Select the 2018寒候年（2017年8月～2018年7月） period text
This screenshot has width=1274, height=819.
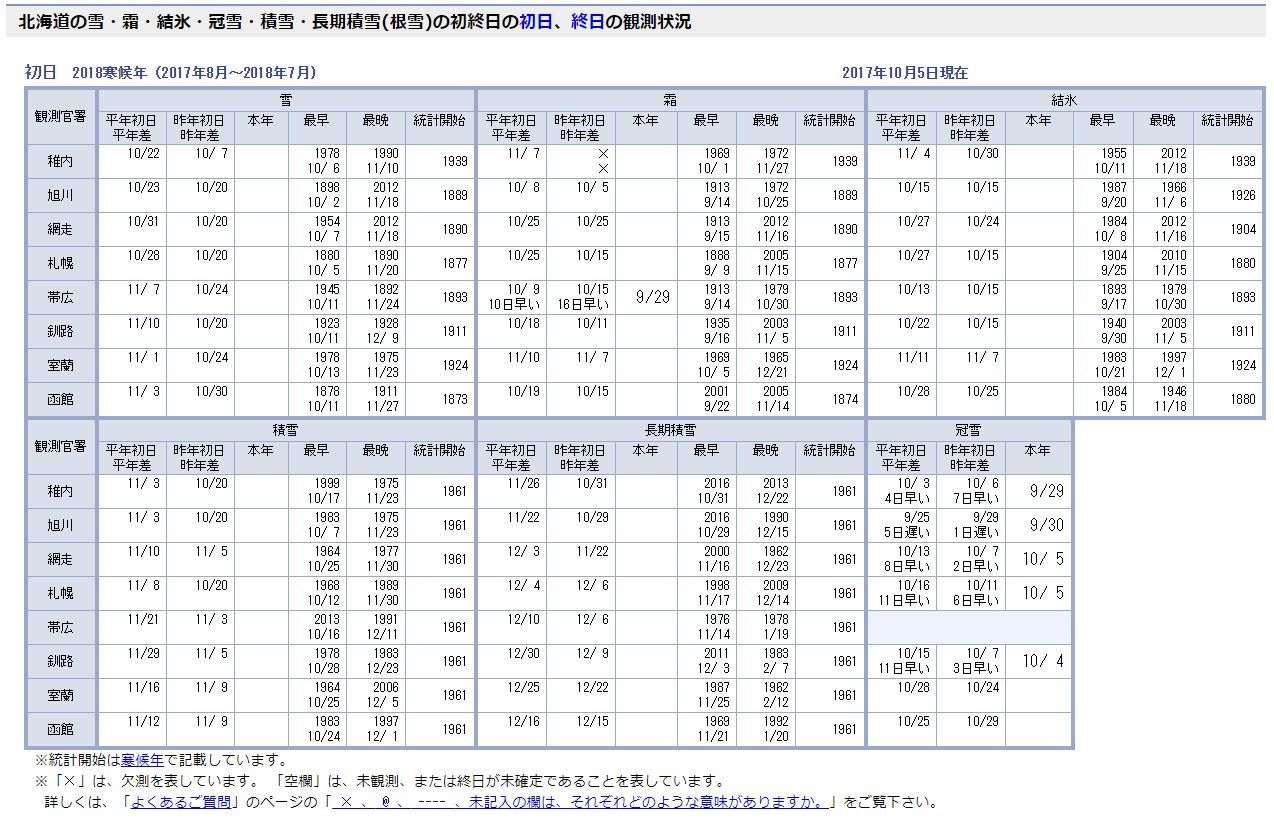[x=194, y=72]
